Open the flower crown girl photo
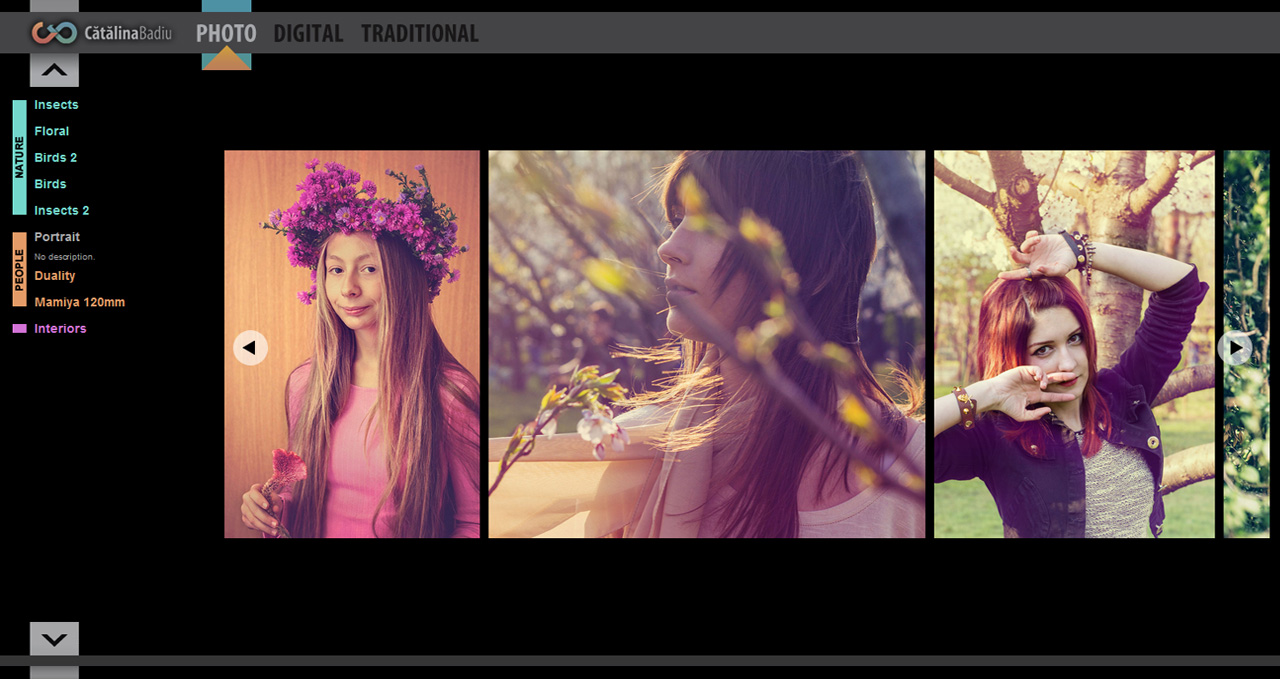This screenshot has height=679, width=1280. click(x=352, y=344)
